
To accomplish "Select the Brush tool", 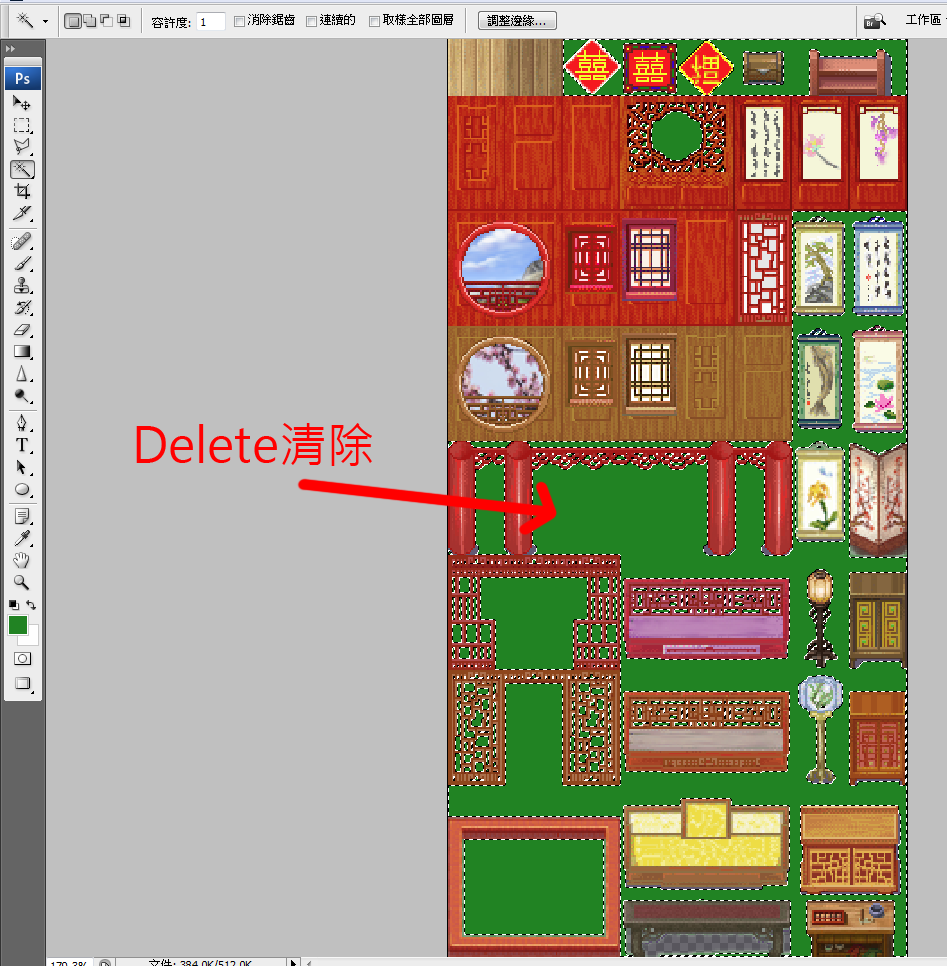I will pyautogui.click(x=22, y=263).
